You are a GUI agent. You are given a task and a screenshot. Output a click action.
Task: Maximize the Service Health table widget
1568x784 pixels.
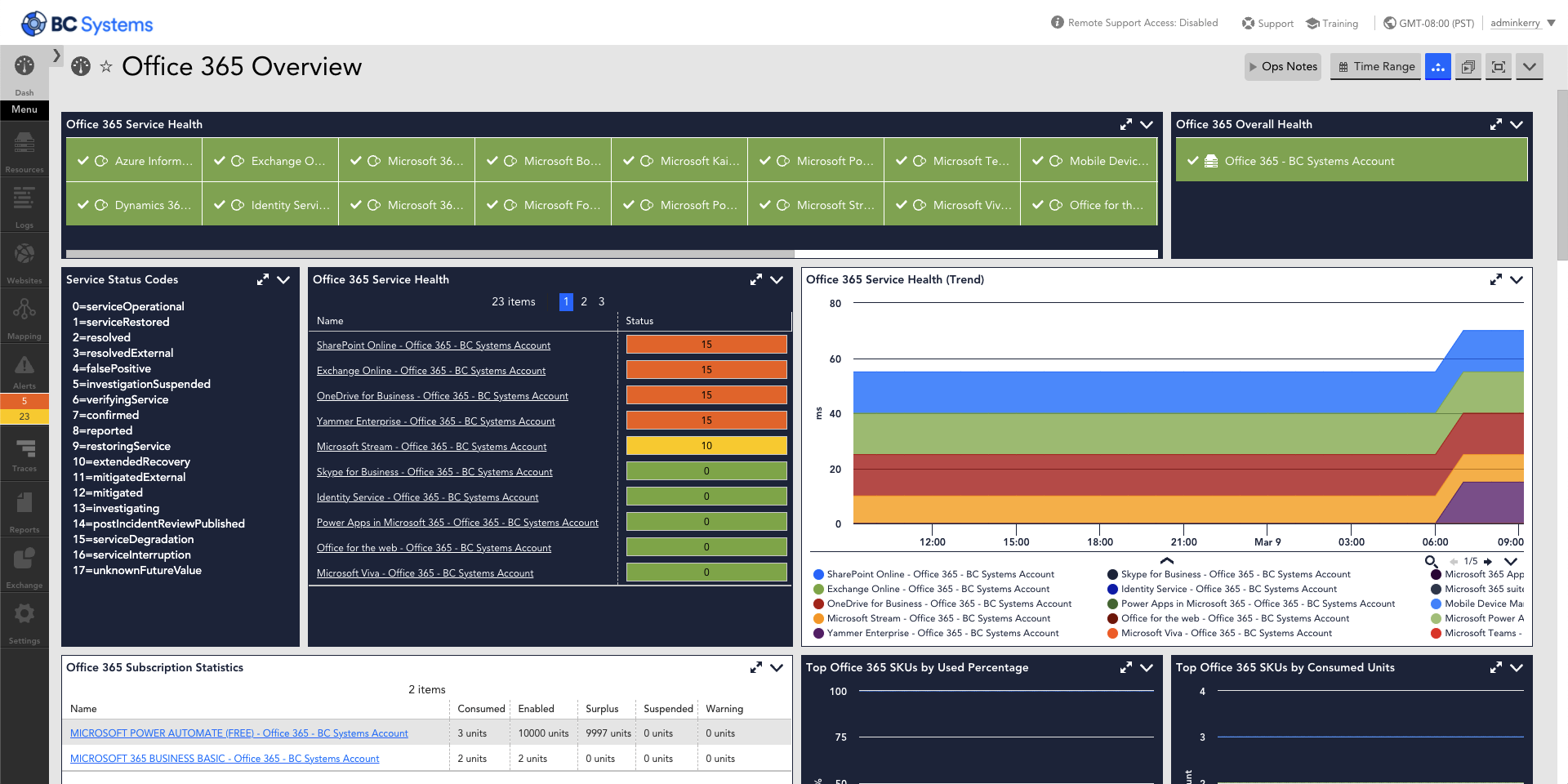click(x=756, y=279)
